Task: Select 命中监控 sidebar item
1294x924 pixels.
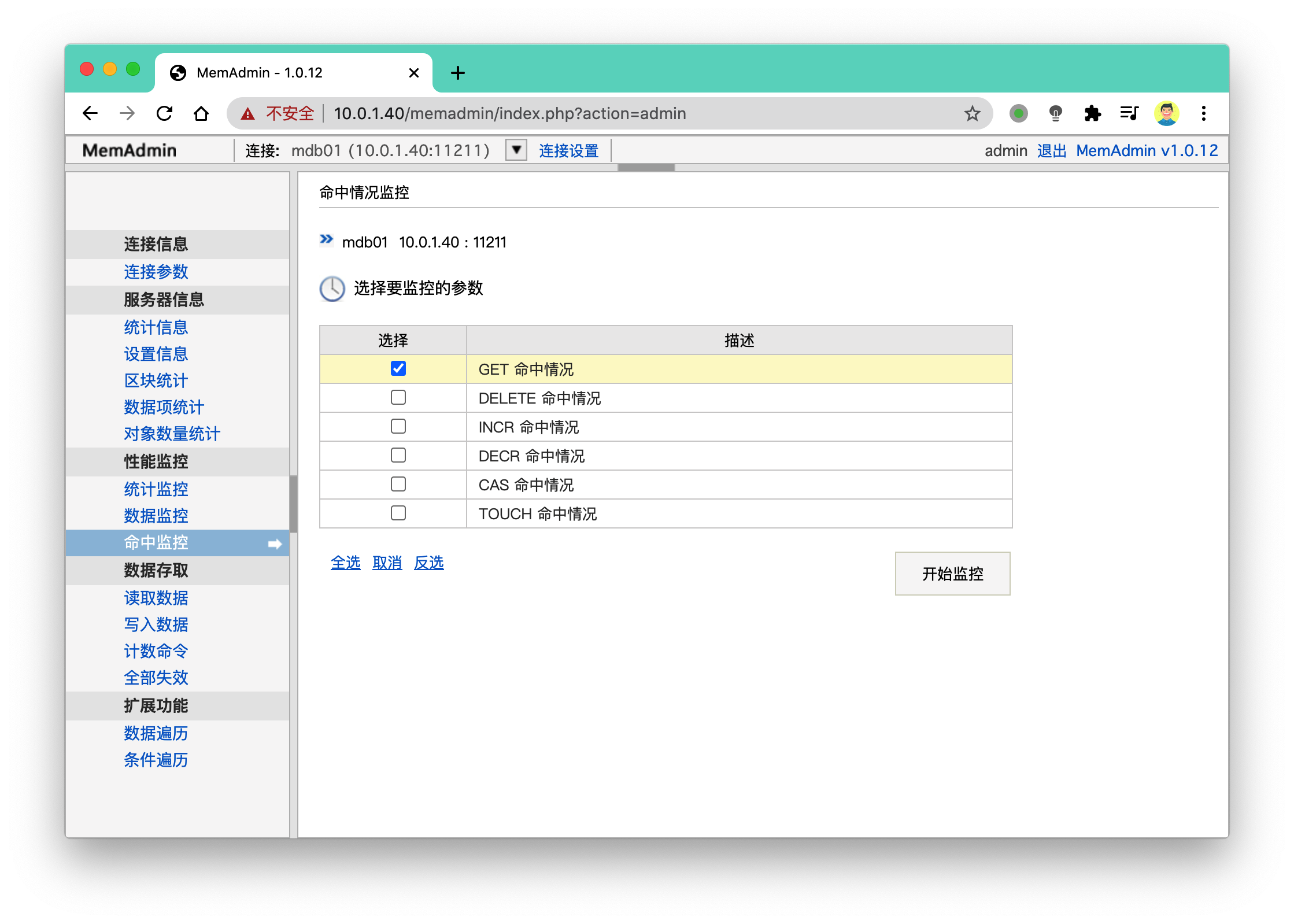Action: click(x=178, y=543)
